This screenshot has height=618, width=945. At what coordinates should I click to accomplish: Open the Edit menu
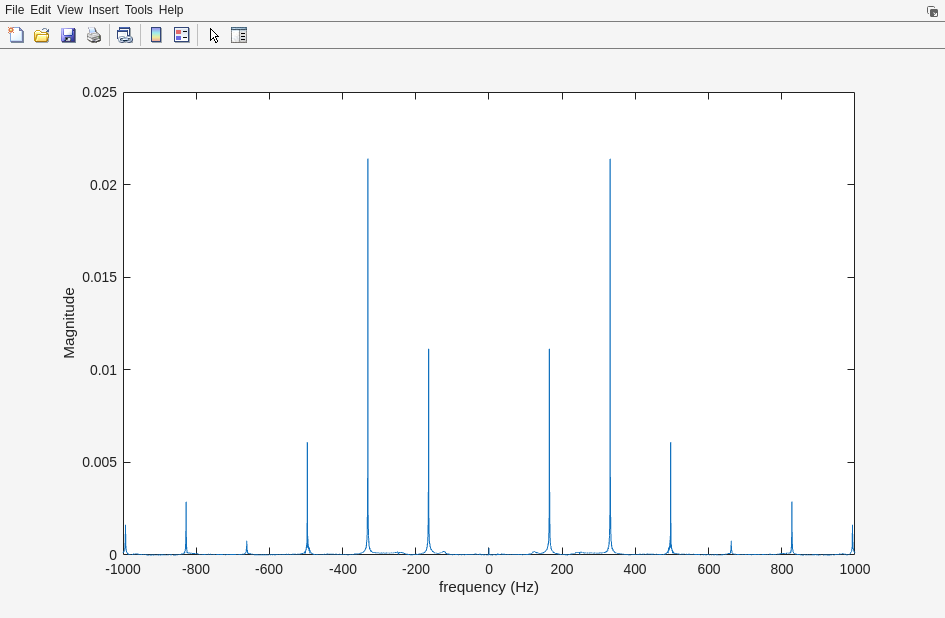click(40, 10)
